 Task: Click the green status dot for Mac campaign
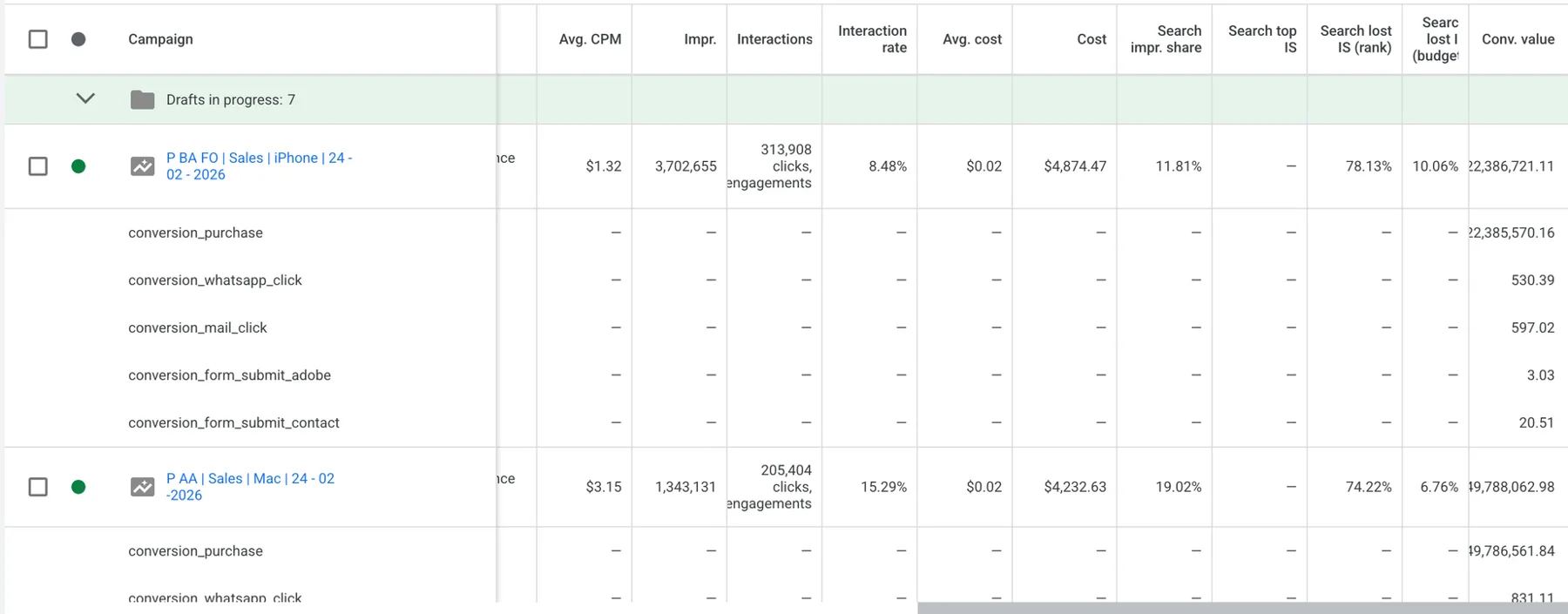point(78,487)
